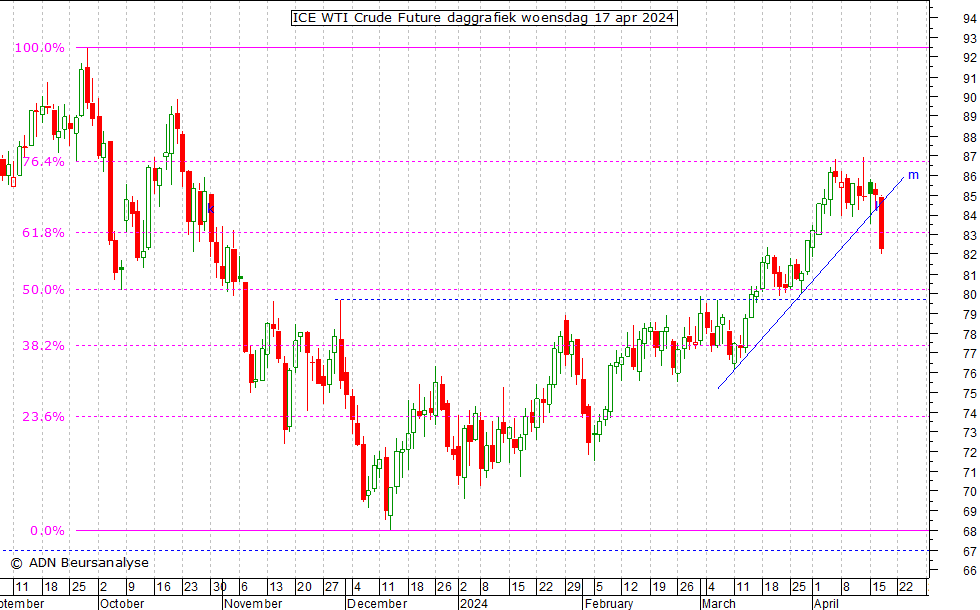Viewport: 980px width, 610px height.
Task: Click the ADN Beursanalyse copyright text
Action: [80, 563]
